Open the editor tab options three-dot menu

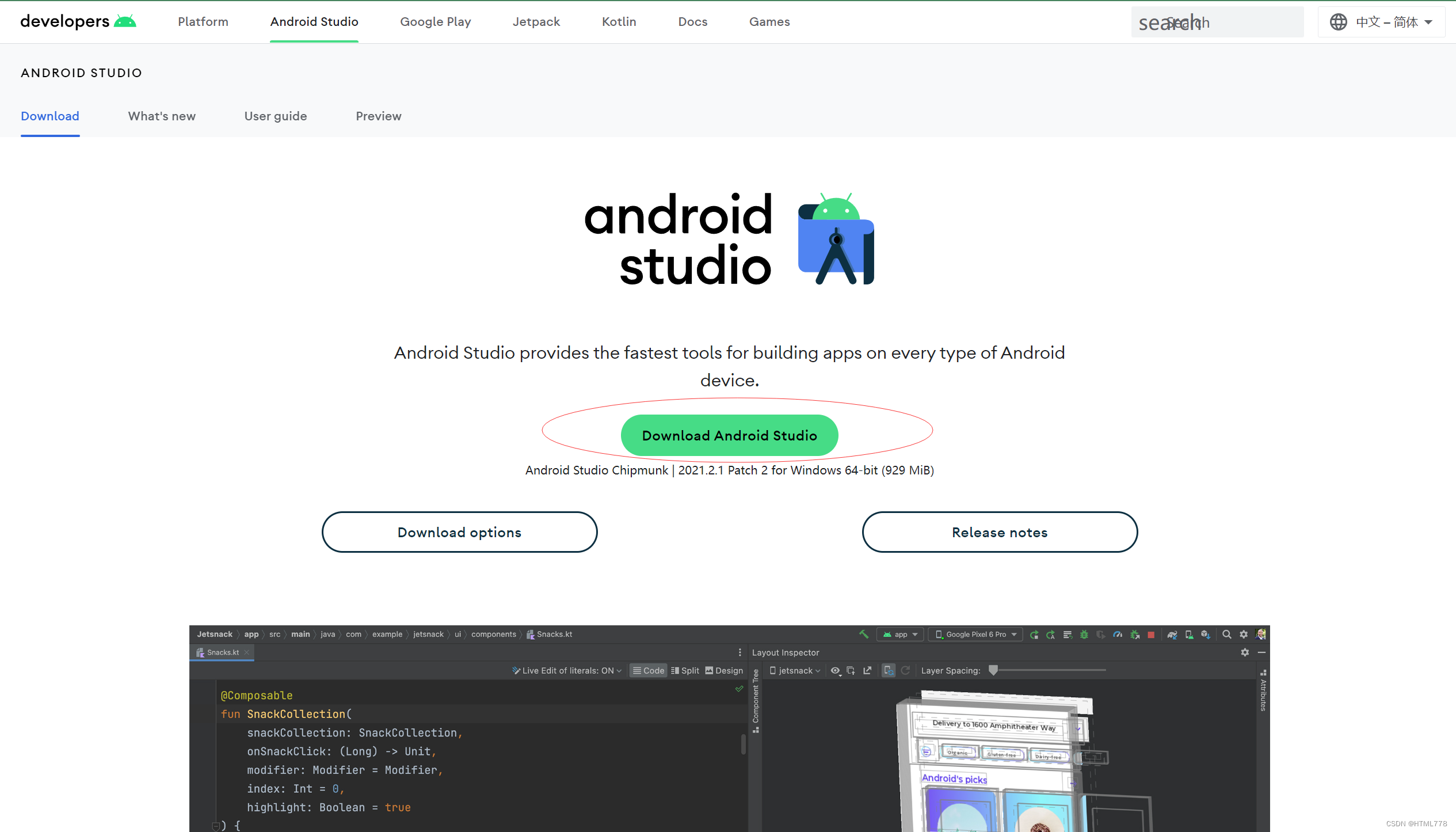[x=740, y=652]
